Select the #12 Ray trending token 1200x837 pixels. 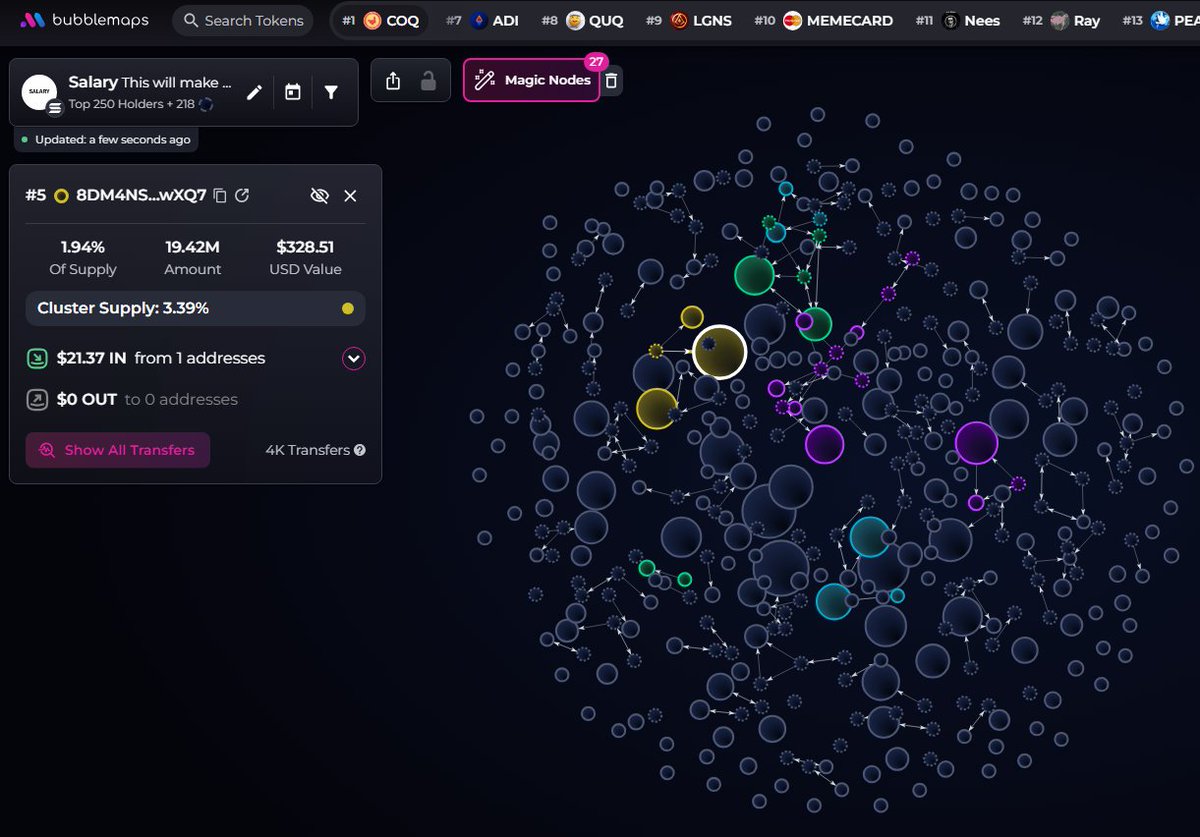click(1062, 20)
